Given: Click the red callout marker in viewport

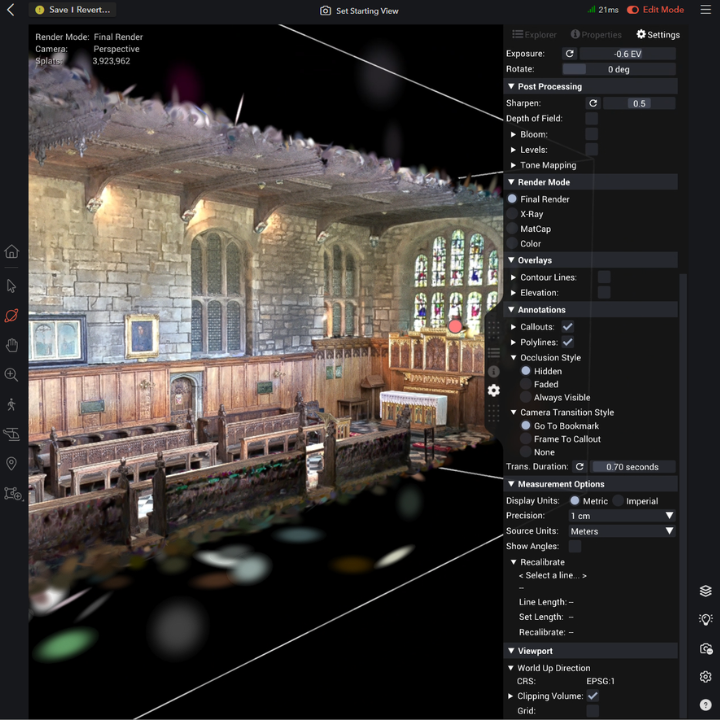Looking at the screenshot, I should pos(455,326).
